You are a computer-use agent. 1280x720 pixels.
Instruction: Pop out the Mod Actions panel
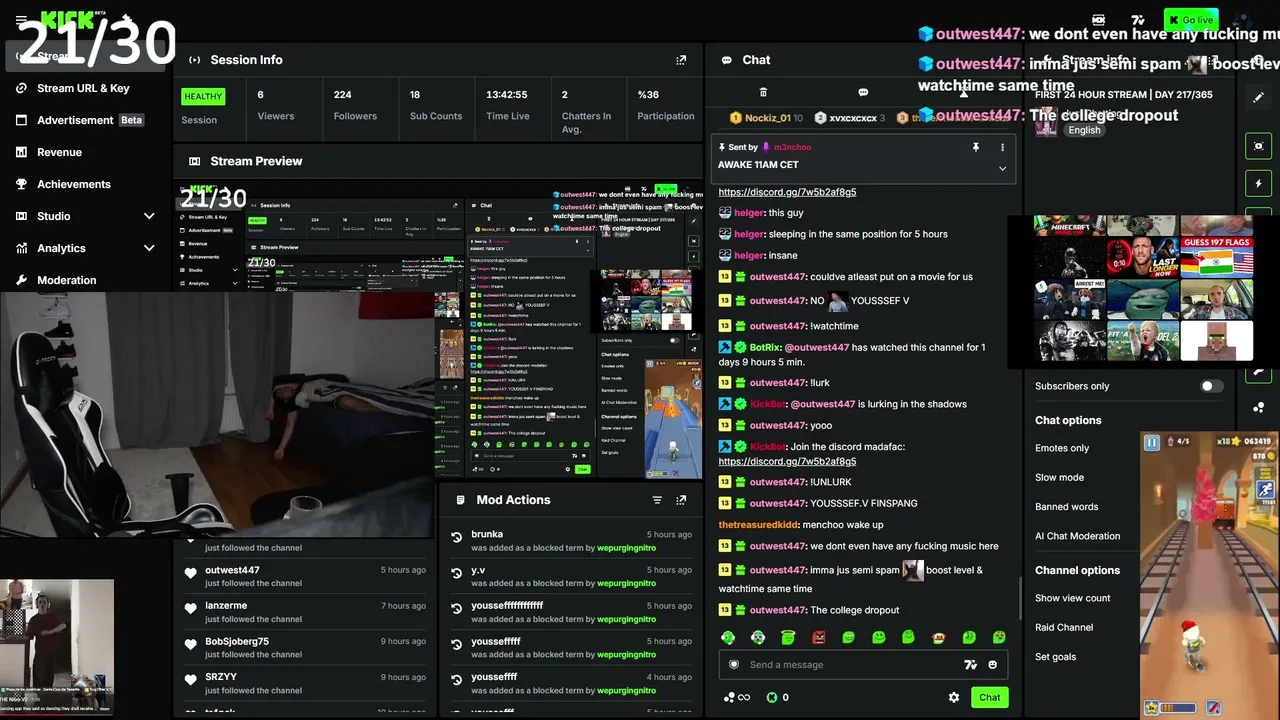click(x=681, y=500)
